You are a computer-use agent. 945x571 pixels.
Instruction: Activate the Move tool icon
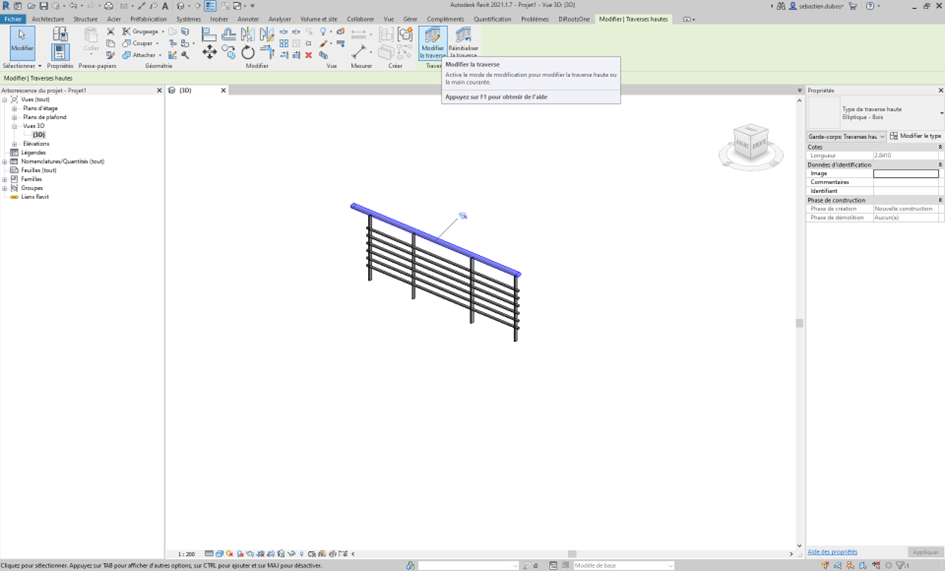[209, 52]
